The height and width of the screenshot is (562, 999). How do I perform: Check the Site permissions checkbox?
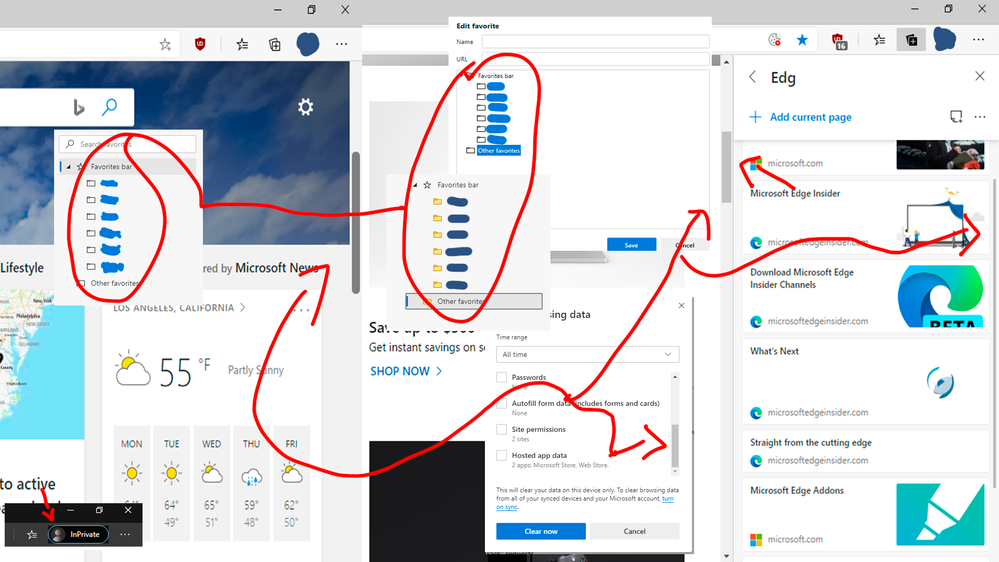[501, 429]
